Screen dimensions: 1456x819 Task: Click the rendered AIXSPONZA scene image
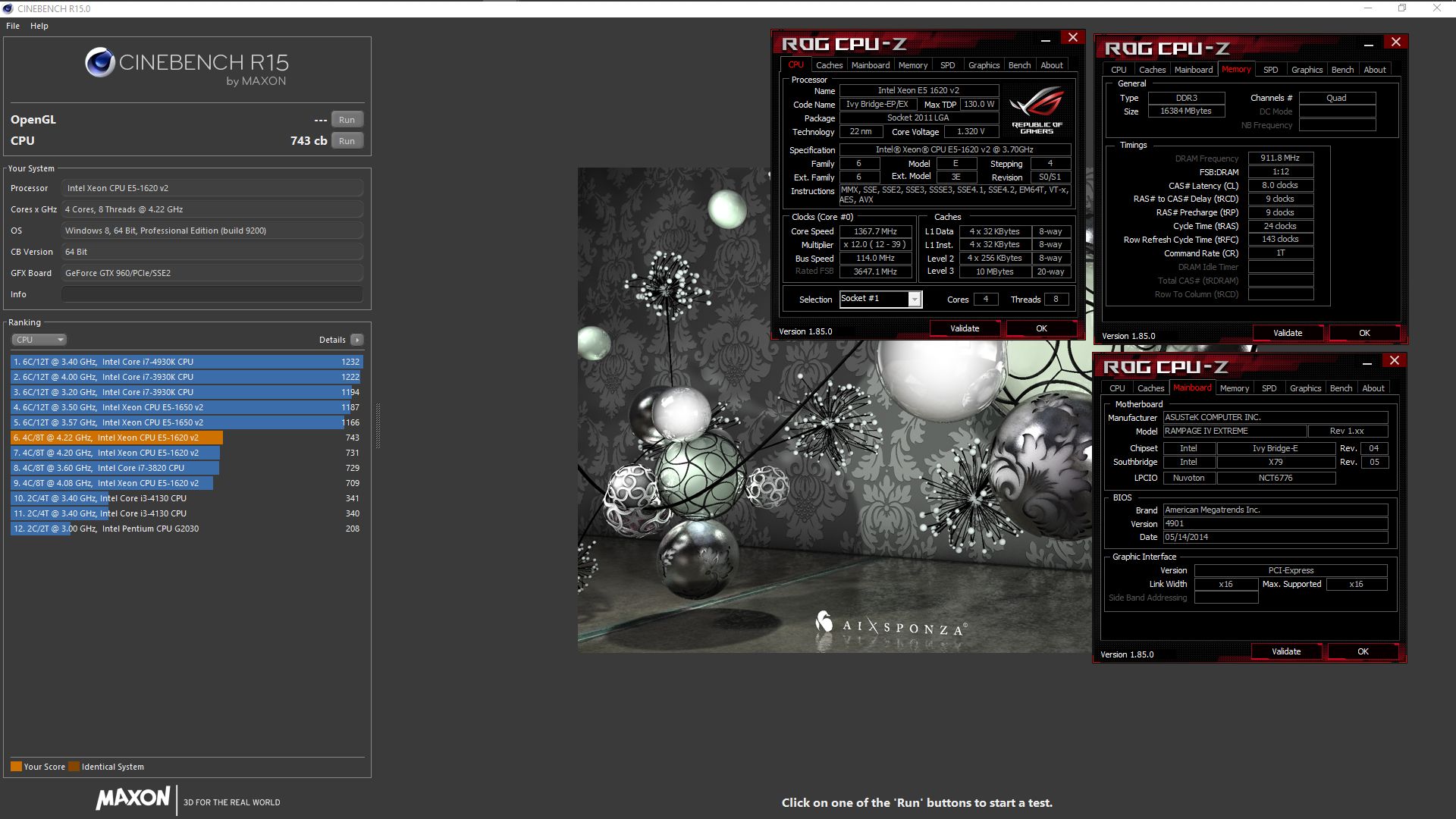pyautogui.click(x=834, y=409)
